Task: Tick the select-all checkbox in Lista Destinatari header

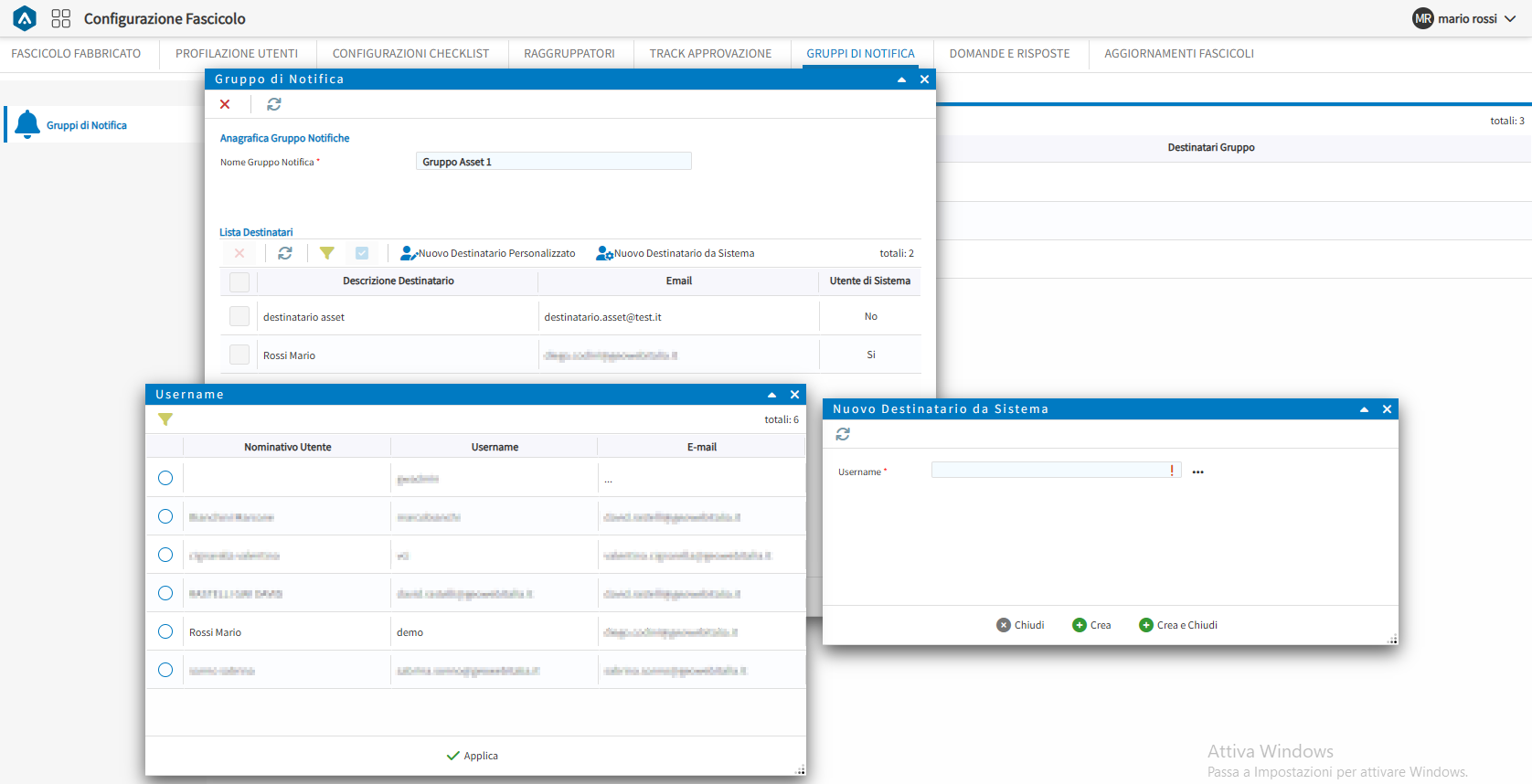Action: pos(239,281)
